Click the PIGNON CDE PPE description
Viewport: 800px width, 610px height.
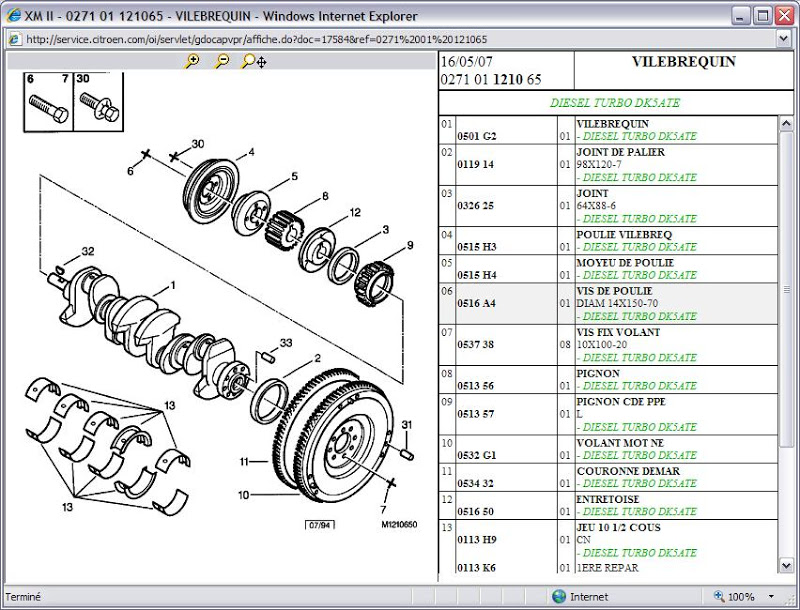tap(621, 401)
